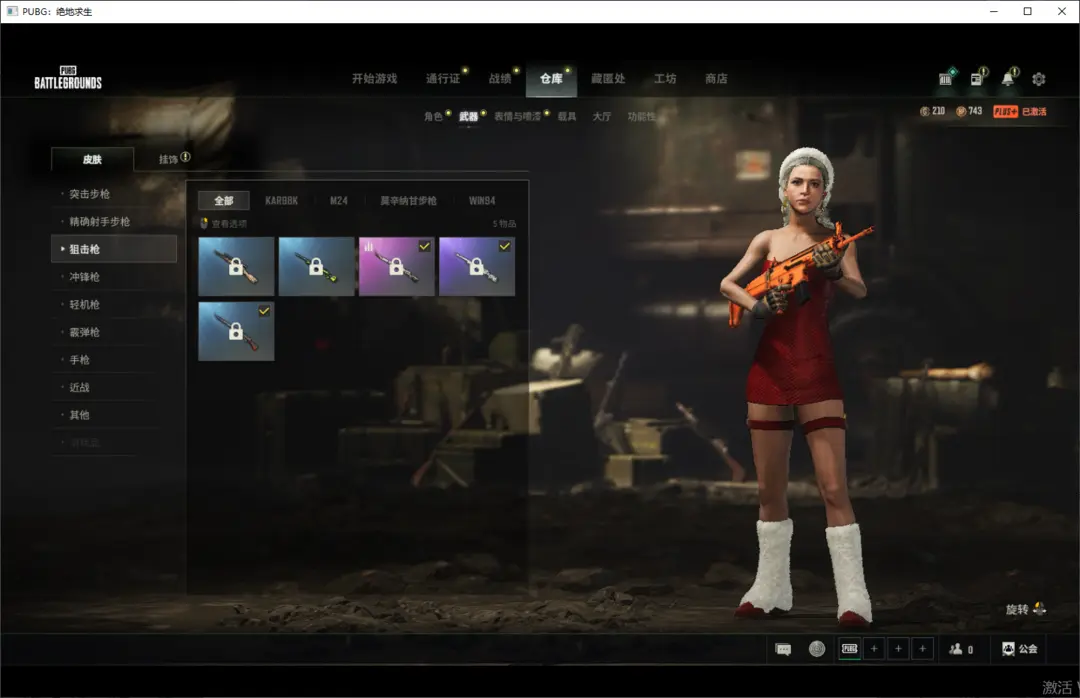The width and height of the screenshot is (1080, 698).
Task: Filter skins by 莫辛纳甘步枪
Action: [408, 201]
